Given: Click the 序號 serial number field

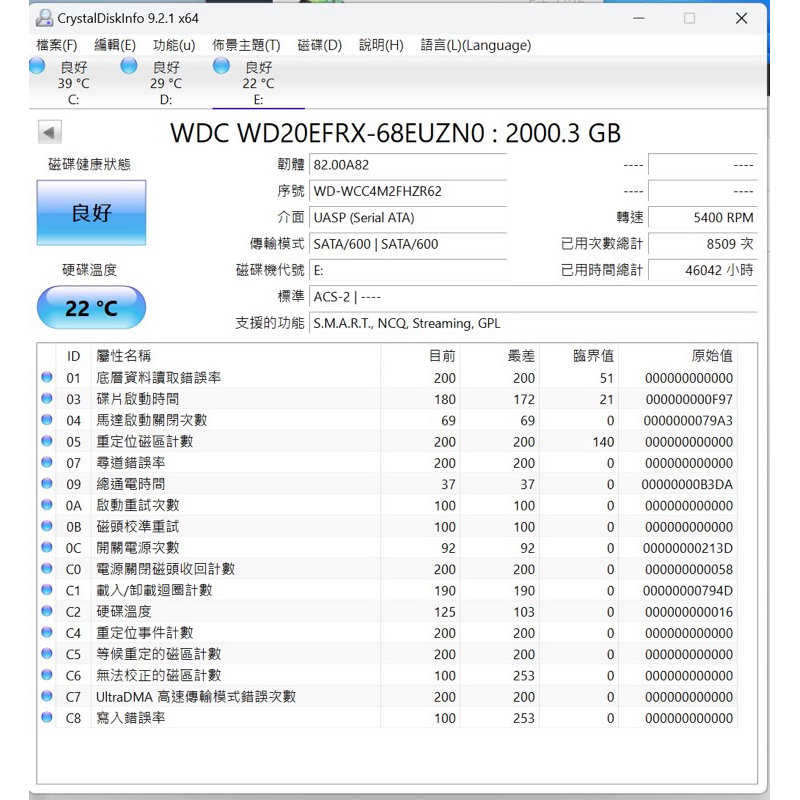Looking at the screenshot, I should 406,191.
